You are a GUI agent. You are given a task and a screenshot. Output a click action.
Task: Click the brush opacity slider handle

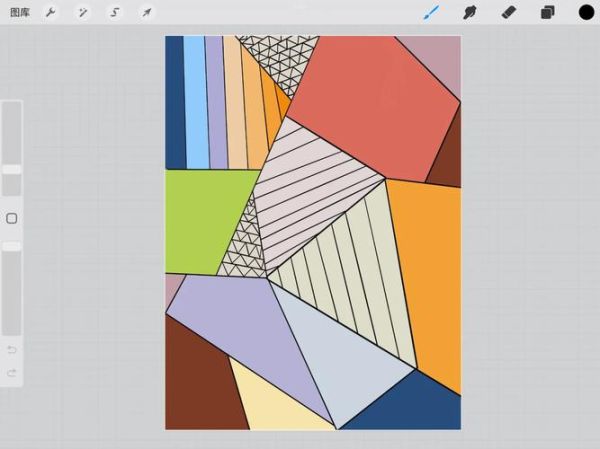tap(12, 246)
